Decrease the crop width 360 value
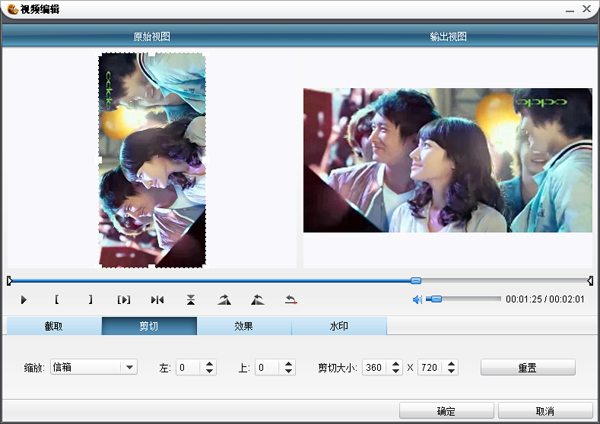This screenshot has height=424, width=600. coord(396,371)
